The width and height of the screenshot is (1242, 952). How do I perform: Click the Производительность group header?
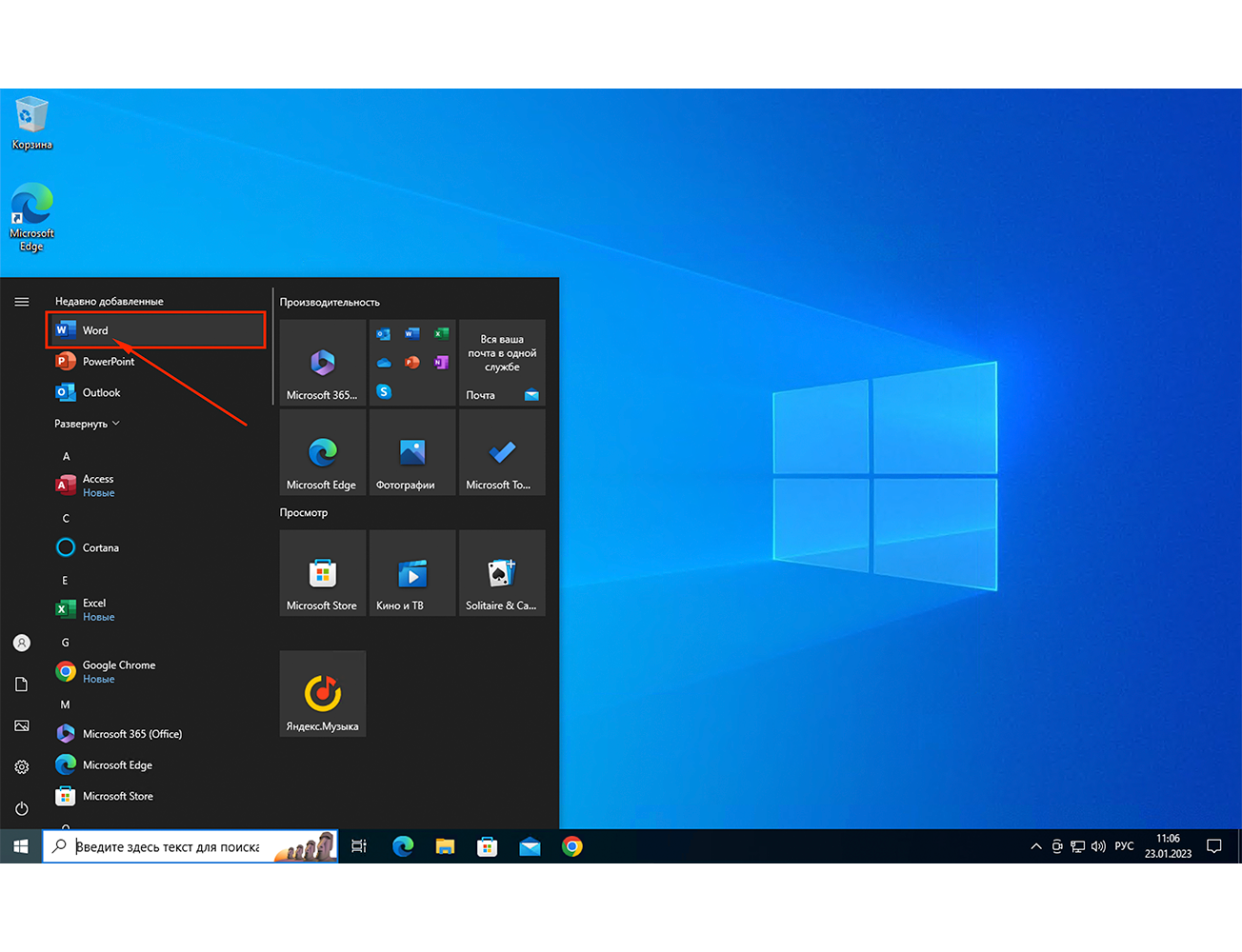(x=330, y=303)
